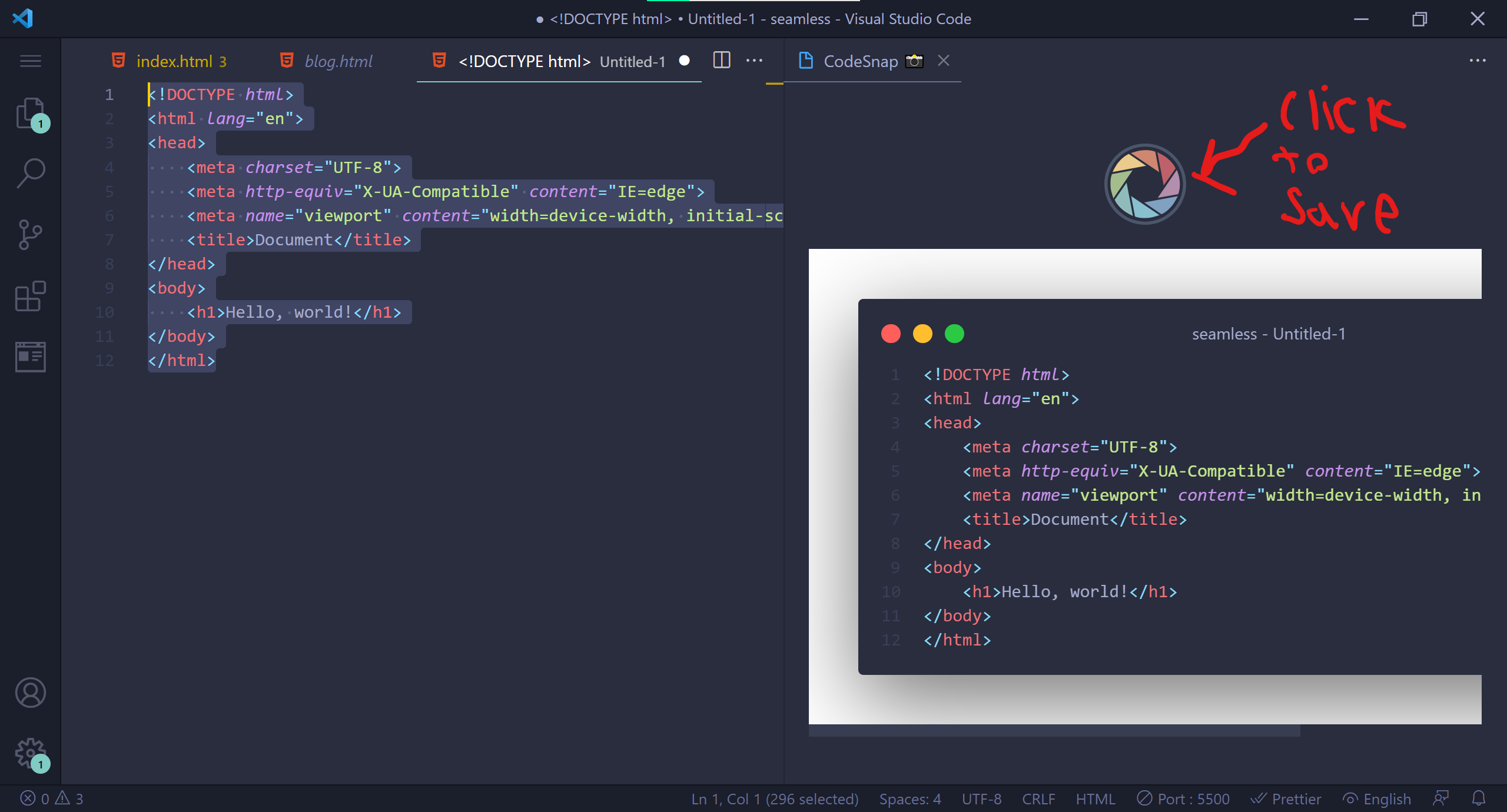Image resolution: width=1507 pixels, height=812 pixels.
Task: Open the Accounts menu
Action: [x=30, y=693]
